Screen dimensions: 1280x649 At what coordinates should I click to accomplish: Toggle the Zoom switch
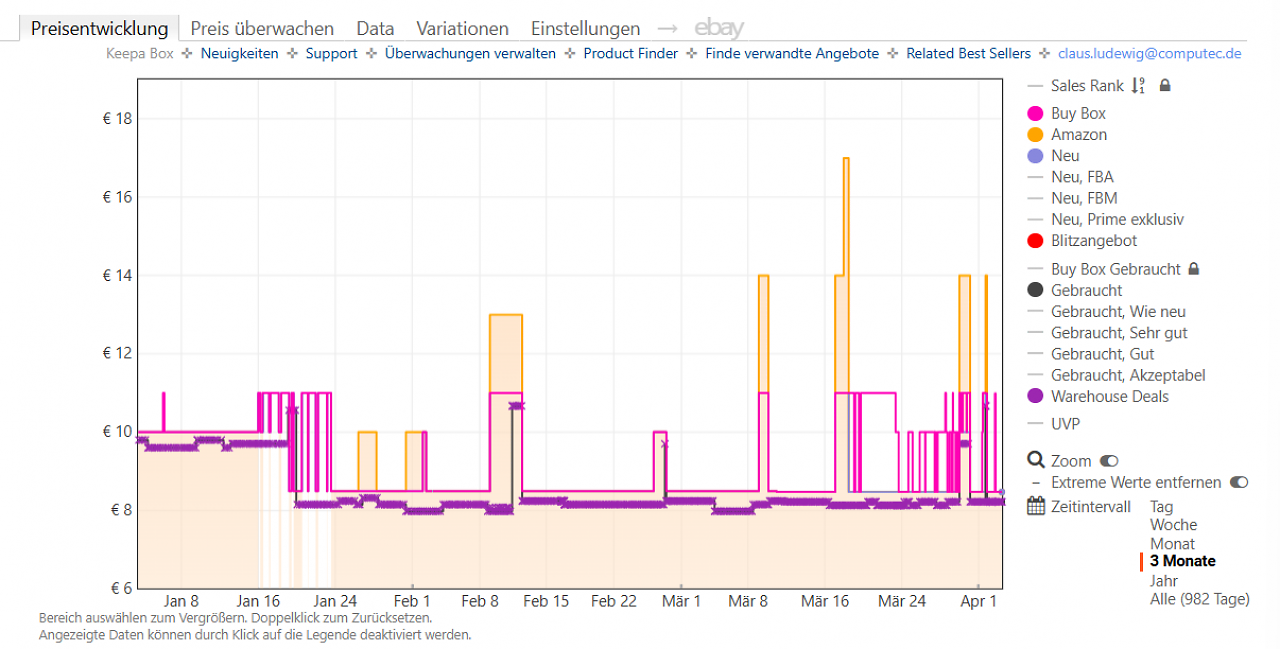tap(1109, 461)
